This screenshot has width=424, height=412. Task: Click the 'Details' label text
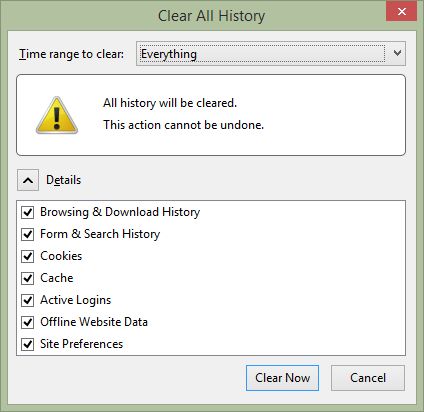(x=64, y=180)
